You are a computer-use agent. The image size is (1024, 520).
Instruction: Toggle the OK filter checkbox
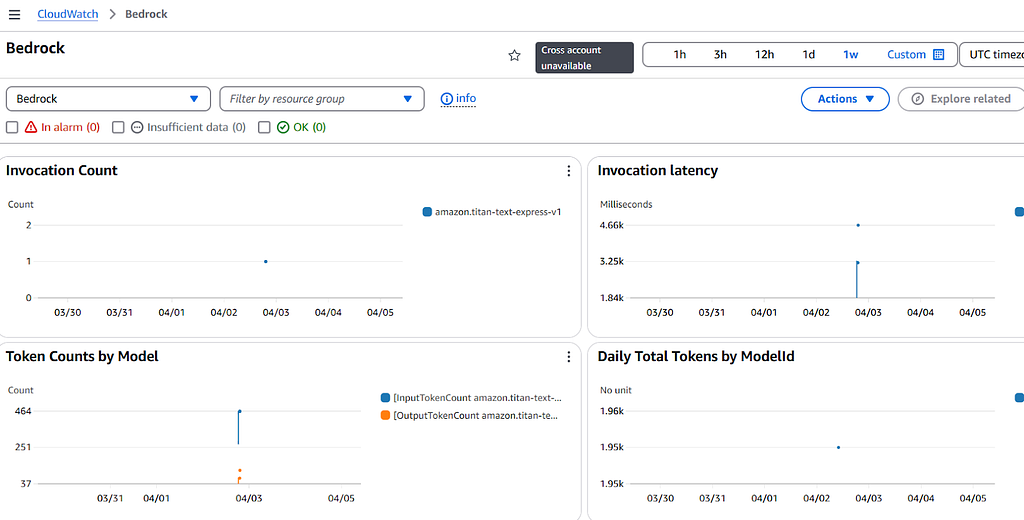pyautogui.click(x=264, y=127)
